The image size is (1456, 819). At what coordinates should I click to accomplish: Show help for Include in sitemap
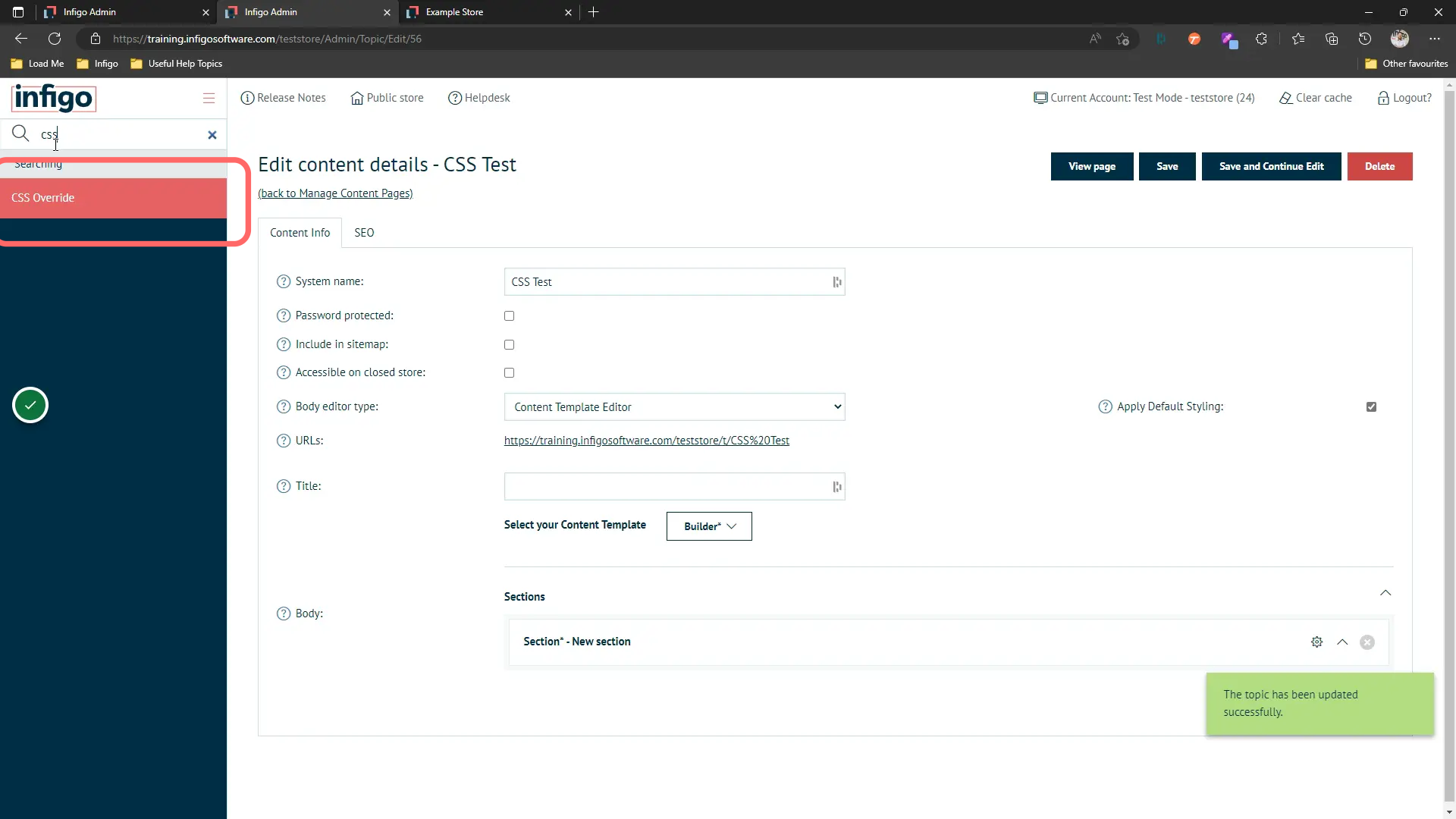(x=284, y=344)
